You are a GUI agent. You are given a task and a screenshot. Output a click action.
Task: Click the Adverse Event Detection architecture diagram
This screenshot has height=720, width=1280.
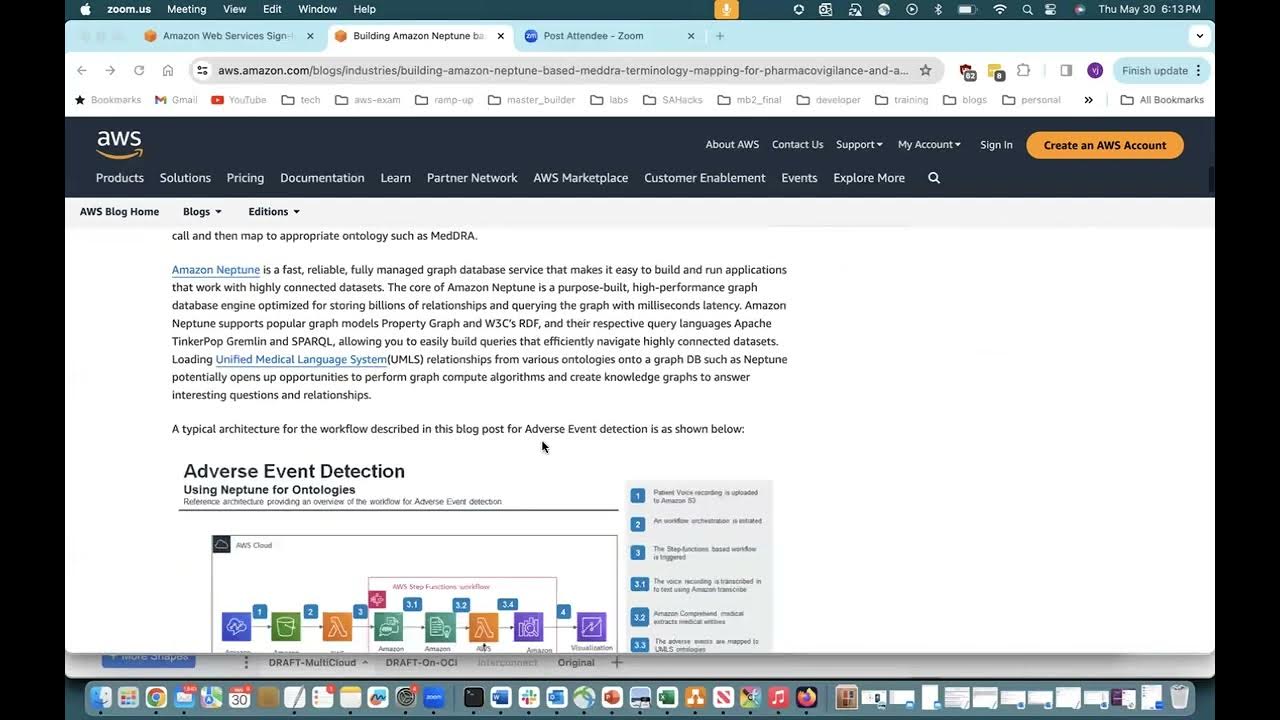point(478,555)
